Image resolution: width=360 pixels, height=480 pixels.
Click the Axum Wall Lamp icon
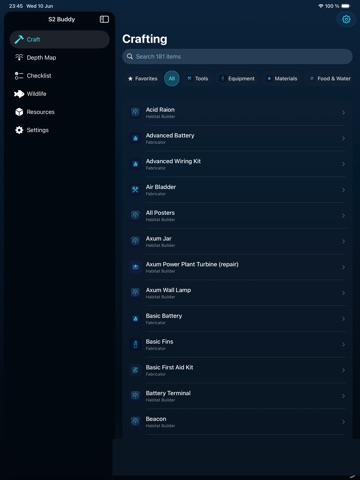pos(135,293)
